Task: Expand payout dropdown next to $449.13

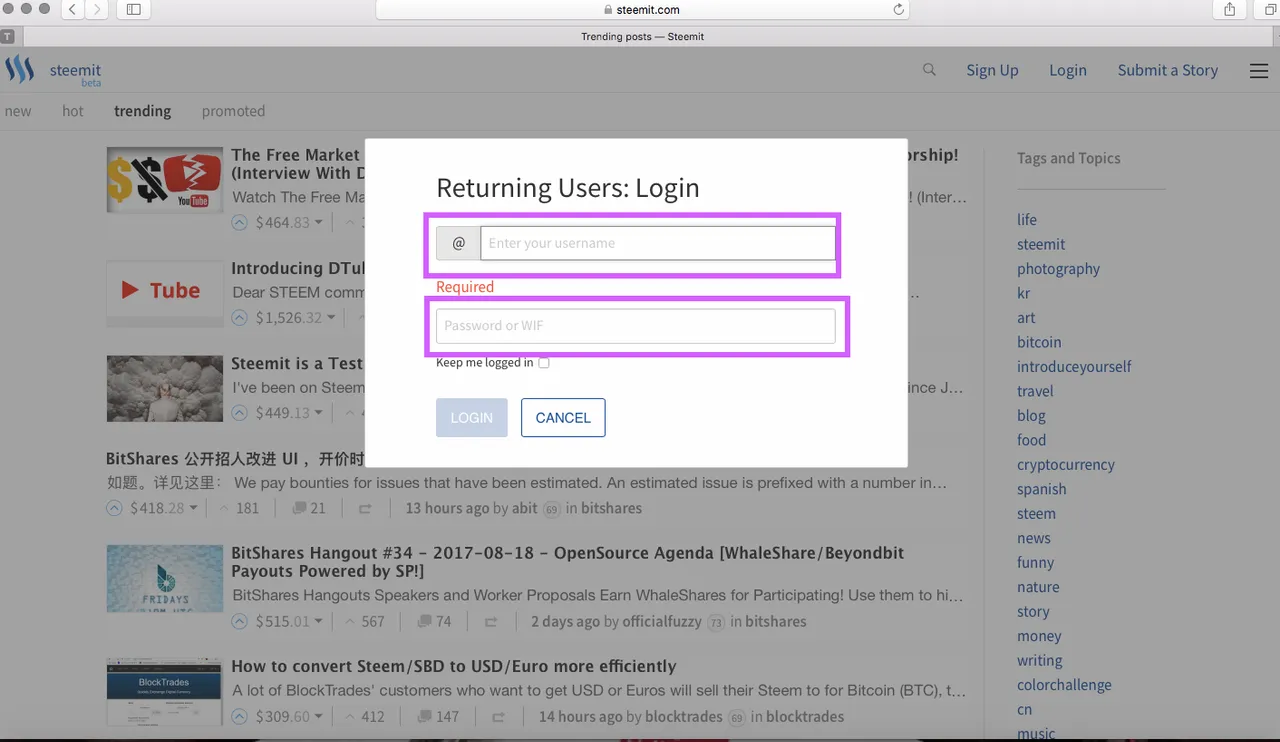Action: pos(319,413)
